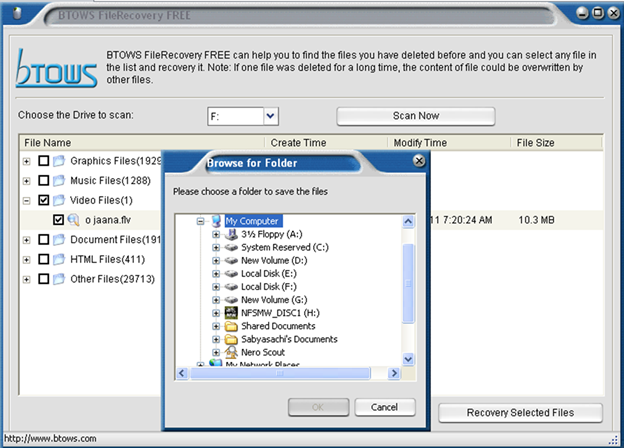Click the o jaana.flv file icon
624x448 pixels.
click(x=73, y=220)
